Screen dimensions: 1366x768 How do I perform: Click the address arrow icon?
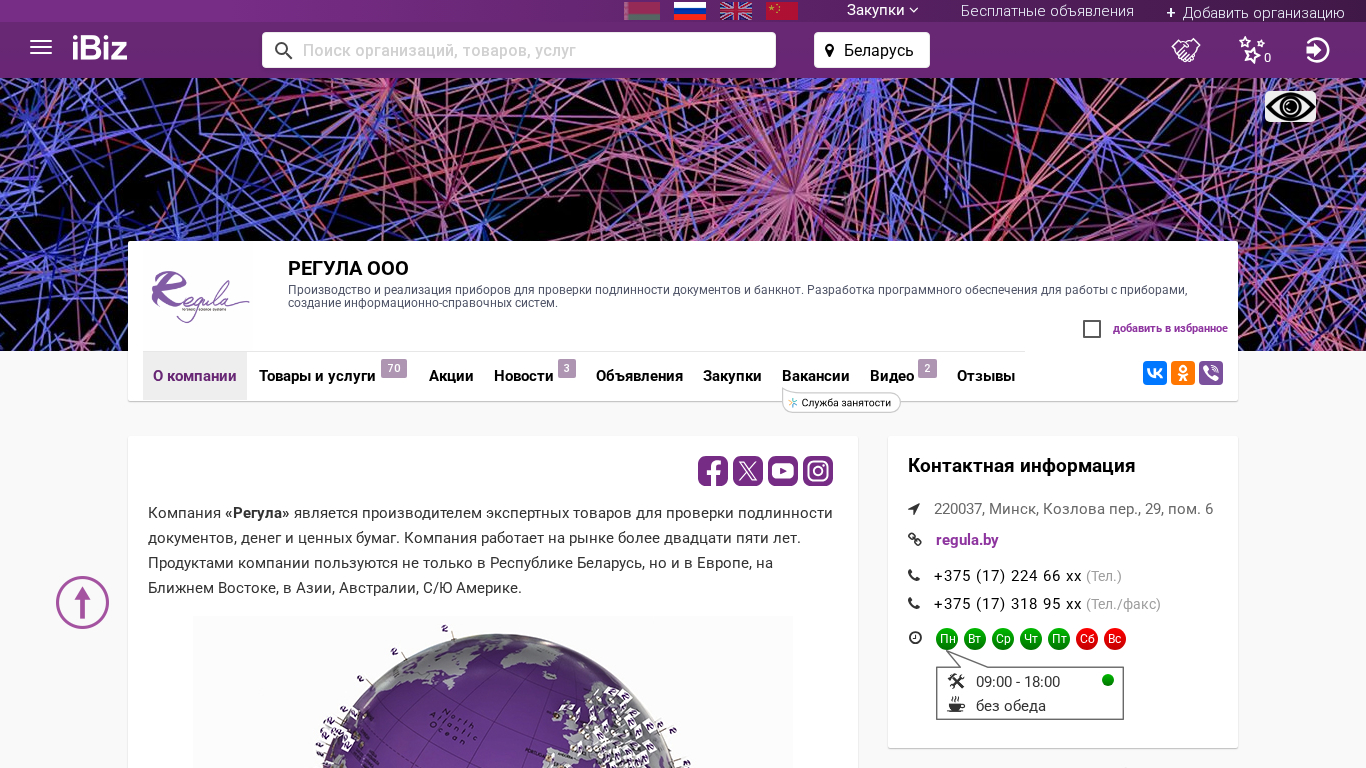click(914, 509)
